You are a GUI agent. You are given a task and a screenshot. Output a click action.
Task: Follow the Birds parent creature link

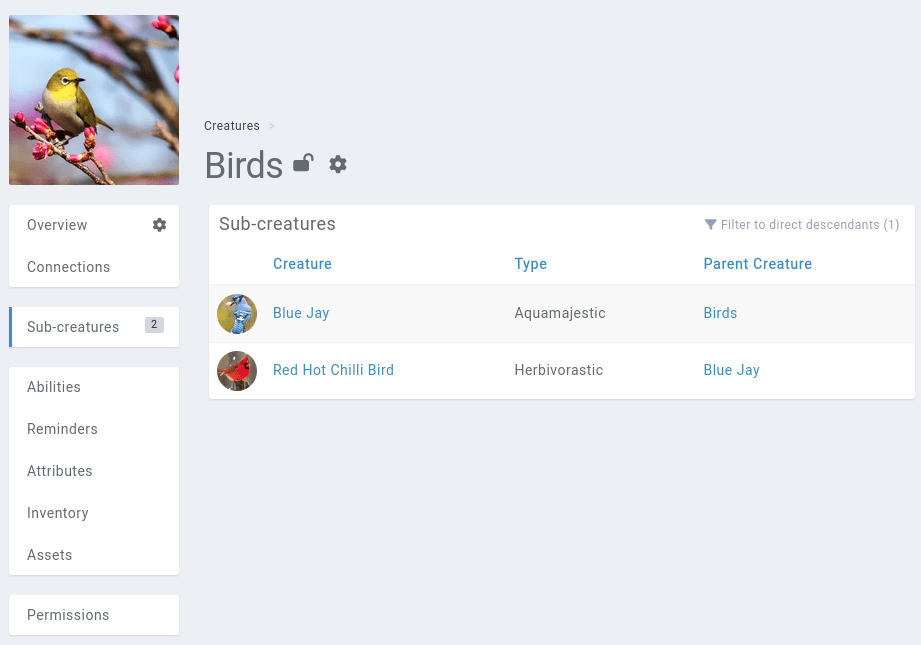click(720, 313)
